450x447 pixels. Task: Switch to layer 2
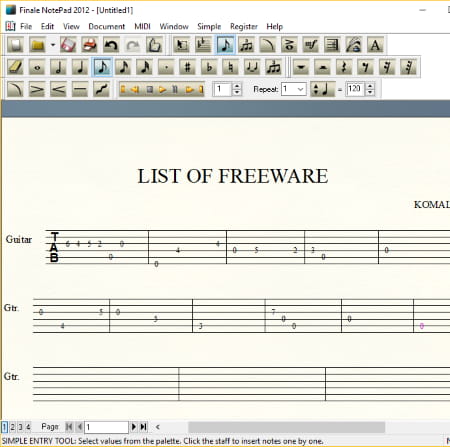click(x=13, y=427)
